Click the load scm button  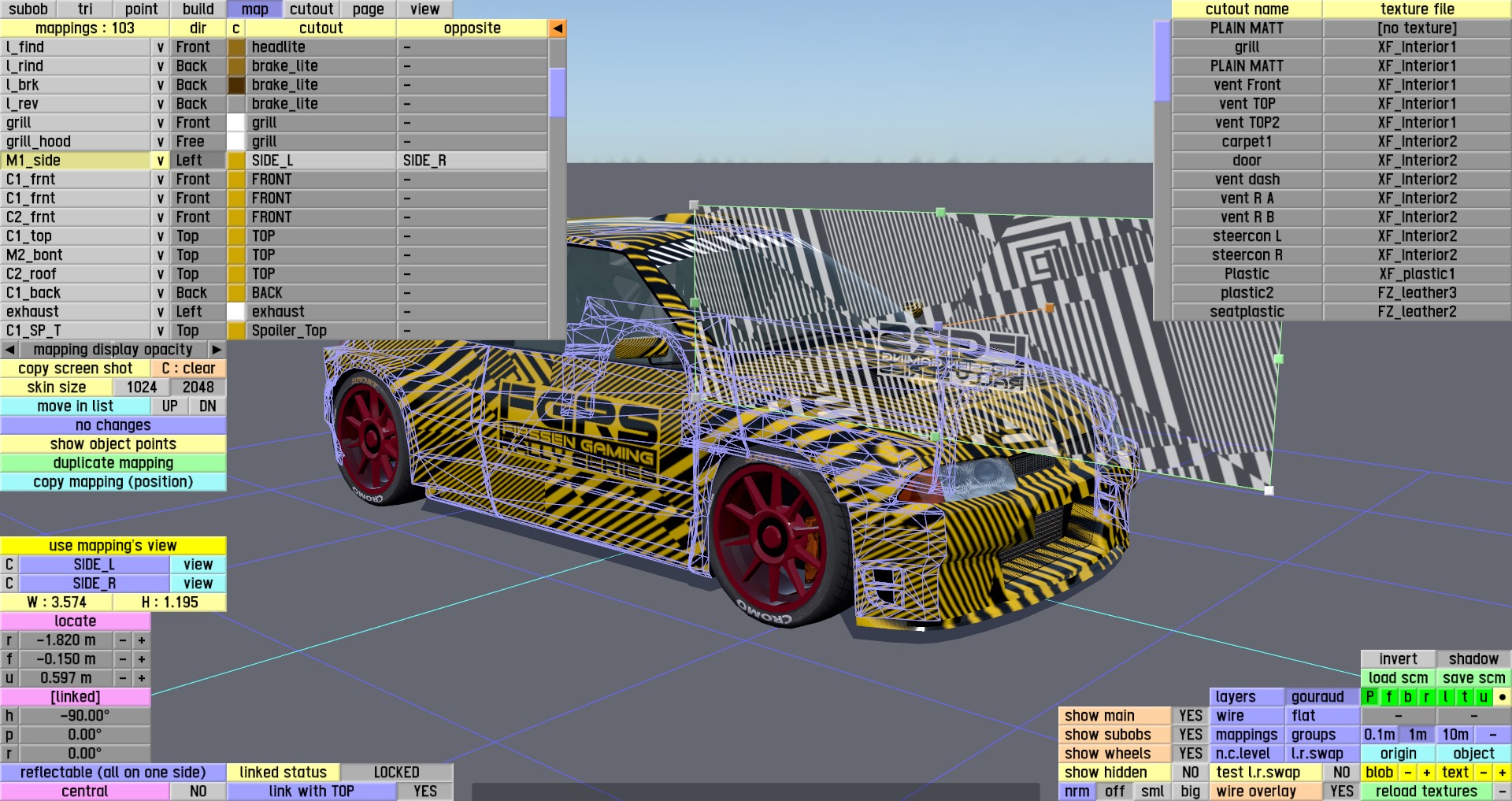click(x=1399, y=678)
